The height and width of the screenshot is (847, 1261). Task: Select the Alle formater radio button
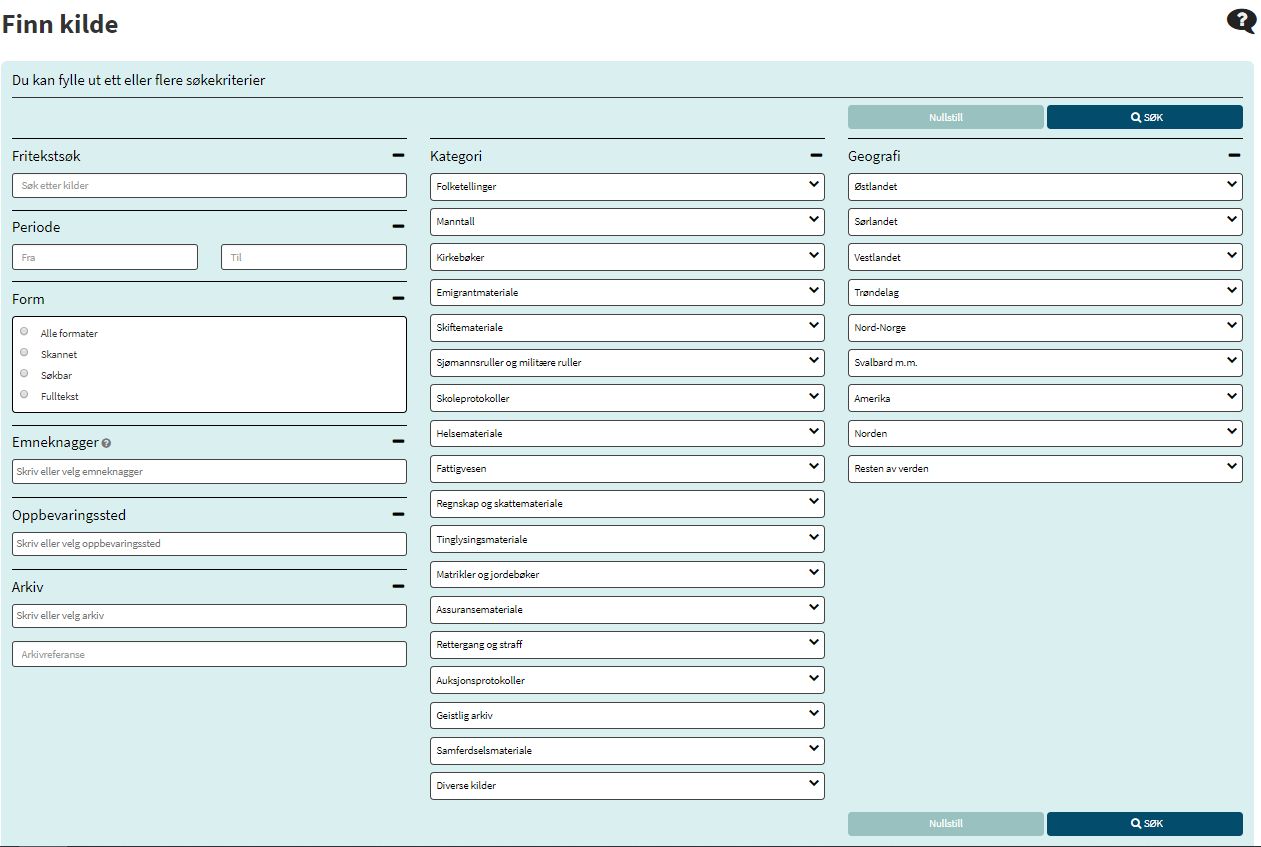pyautogui.click(x=24, y=332)
